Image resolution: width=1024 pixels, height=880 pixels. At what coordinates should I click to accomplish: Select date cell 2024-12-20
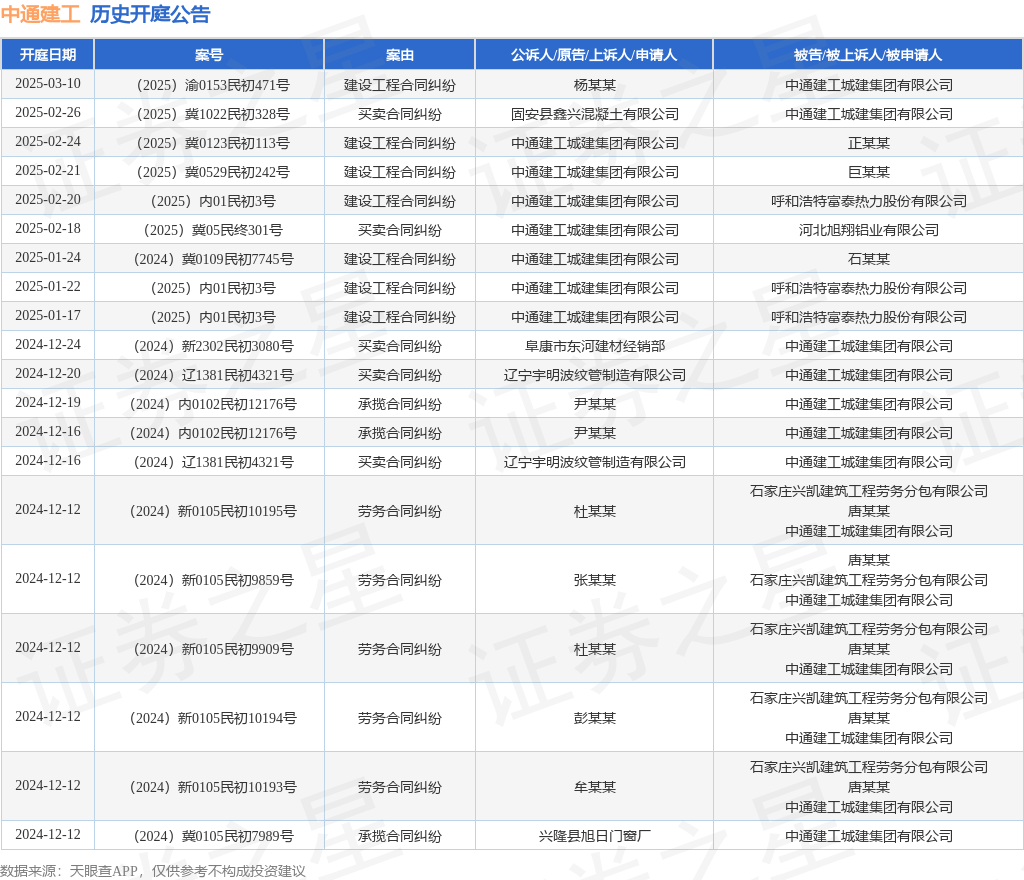click(48, 373)
